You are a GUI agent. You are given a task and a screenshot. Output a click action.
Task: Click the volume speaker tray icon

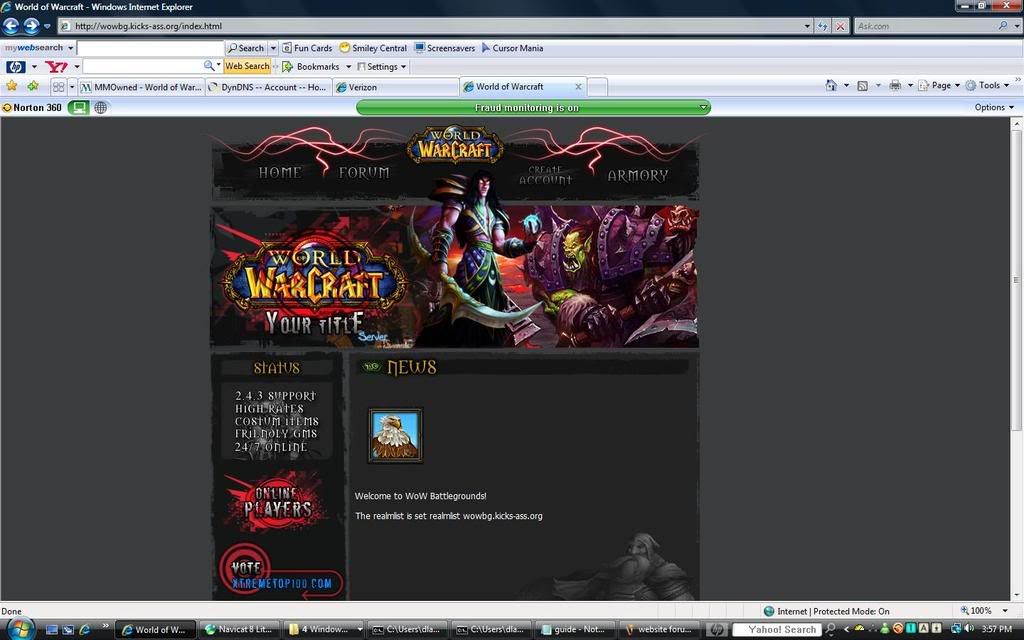click(x=971, y=628)
